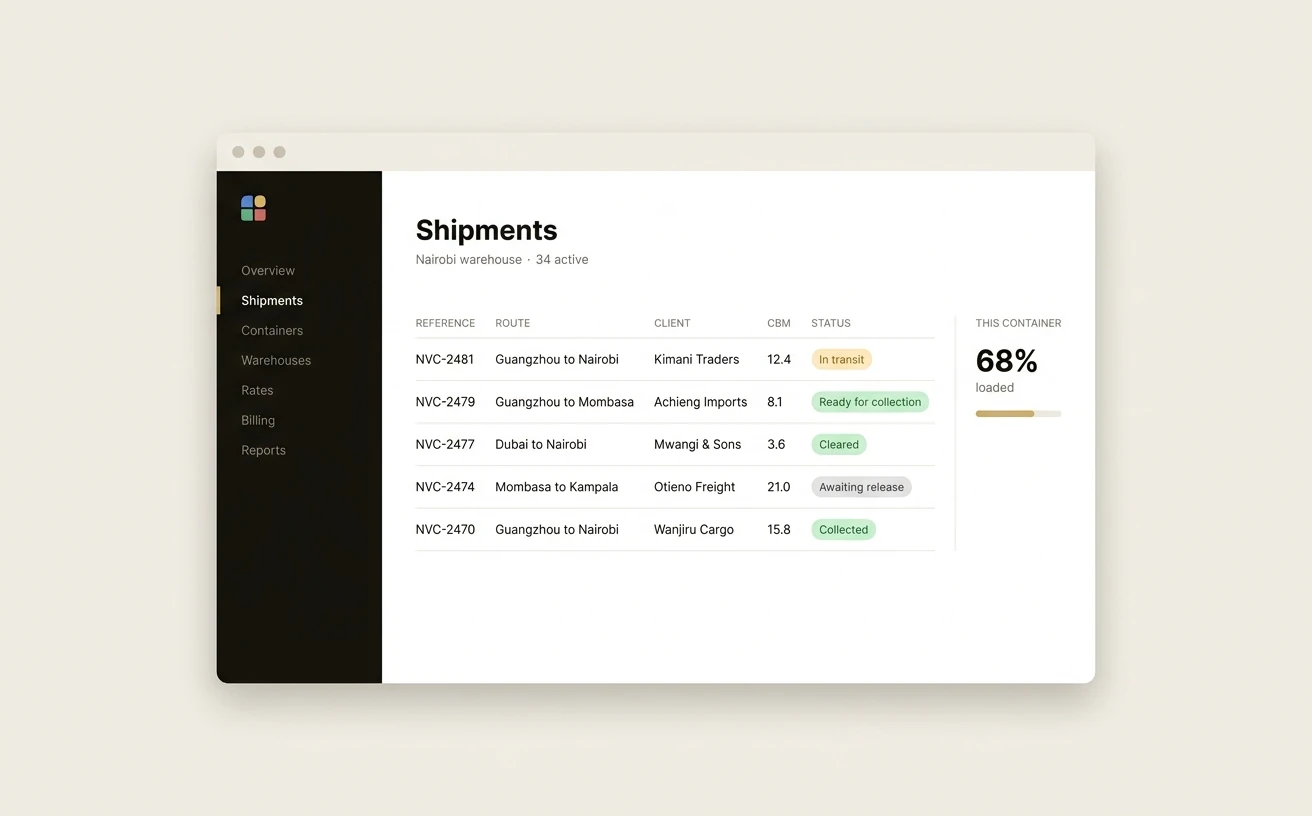View the Reports page
The height and width of the screenshot is (816, 1312).
[x=263, y=450]
